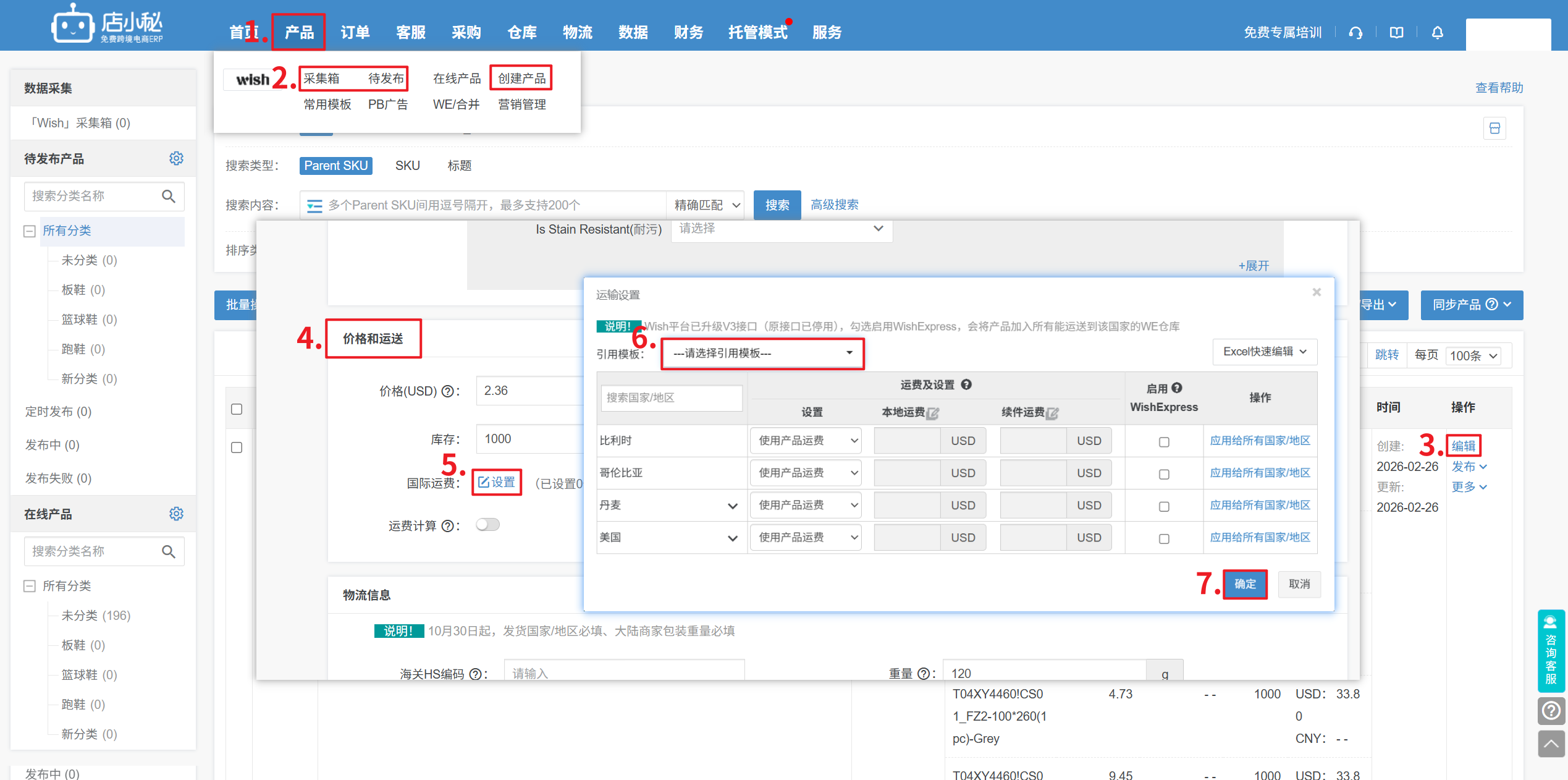This screenshot has height=780, width=1568.
Task: Select 创建产品 in the Wish submenu
Action: [x=521, y=78]
